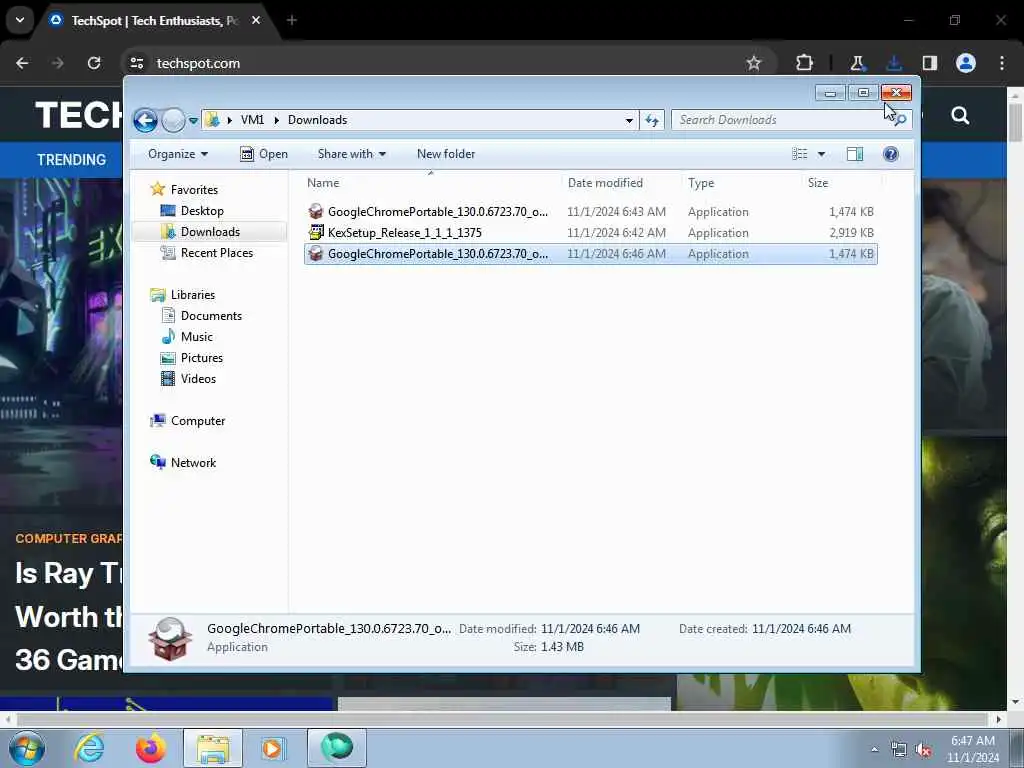
Task: Open Chrome Labs flask icon
Action: (857, 63)
